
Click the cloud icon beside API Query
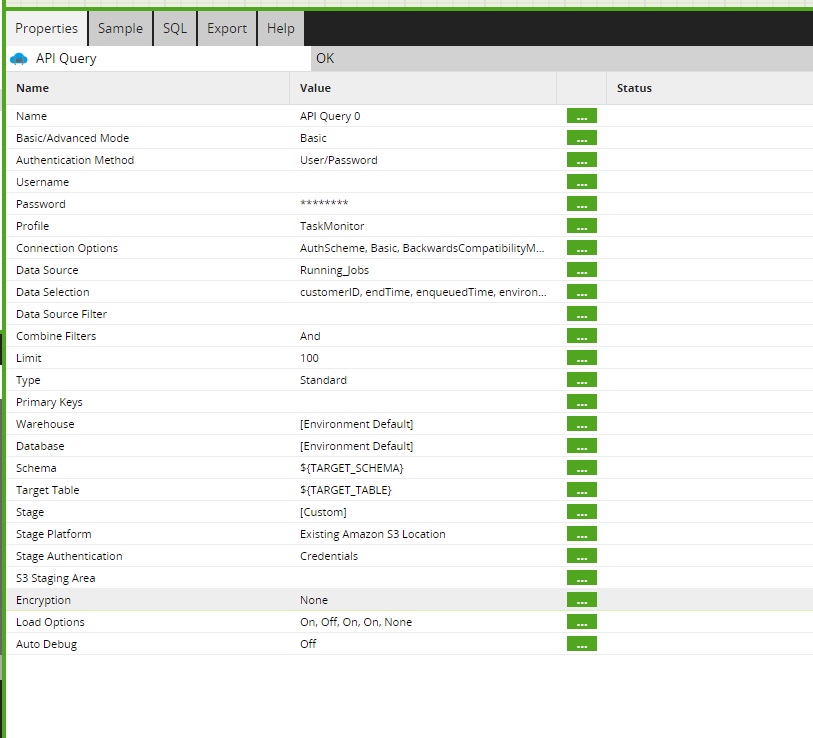tap(18, 58)
